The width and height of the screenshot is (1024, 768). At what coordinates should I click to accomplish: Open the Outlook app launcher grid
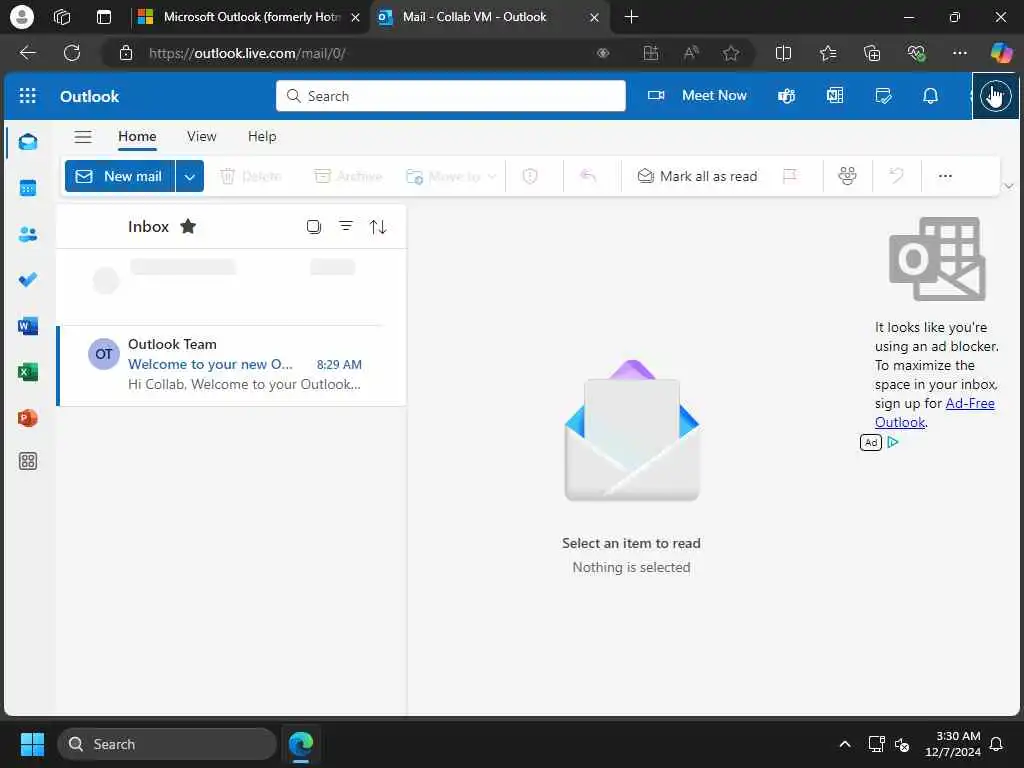[27, 96]
